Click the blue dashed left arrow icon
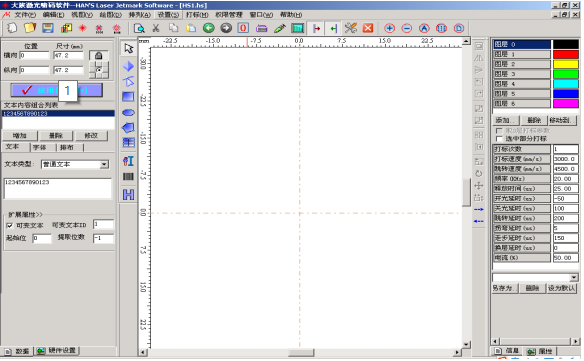 [x=479, y=221]
